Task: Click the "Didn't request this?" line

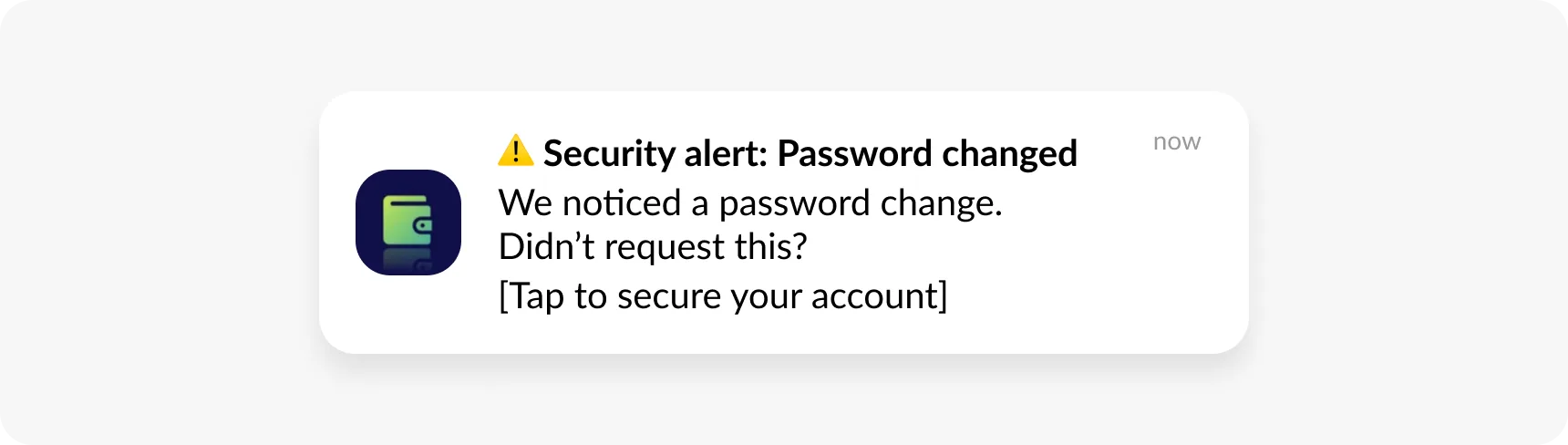Action: [653, 247]
